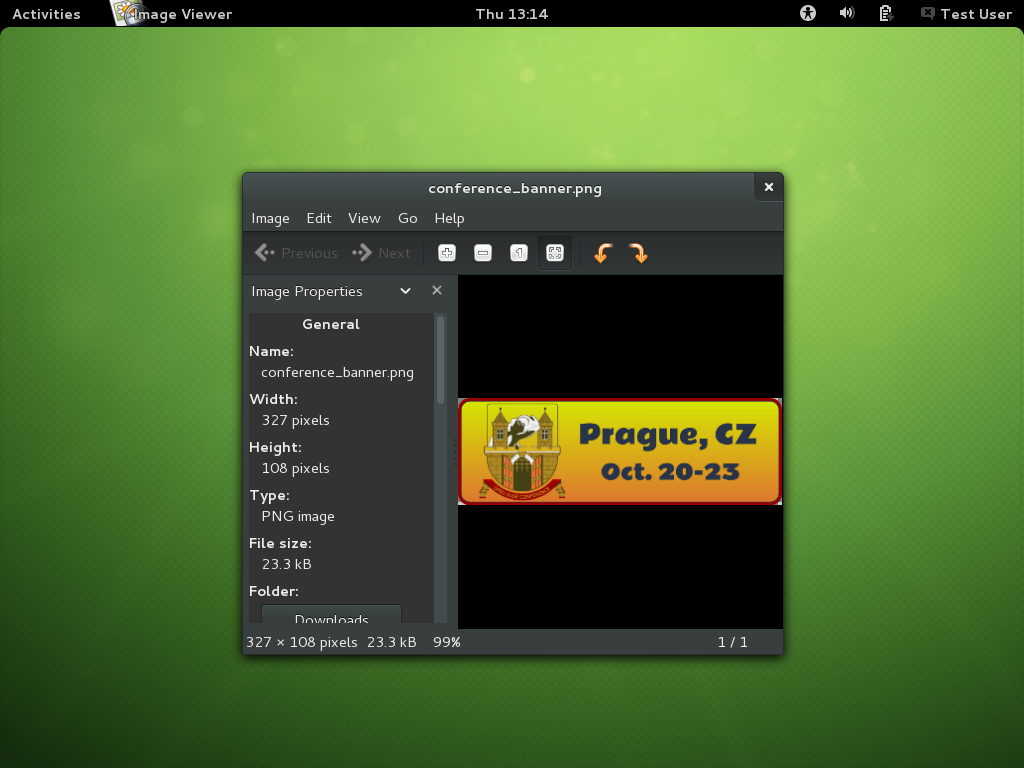1024x768 pixels.
Task: Click the '23.3 kB' file size value in sidebar
Action: tap(287, 564)
